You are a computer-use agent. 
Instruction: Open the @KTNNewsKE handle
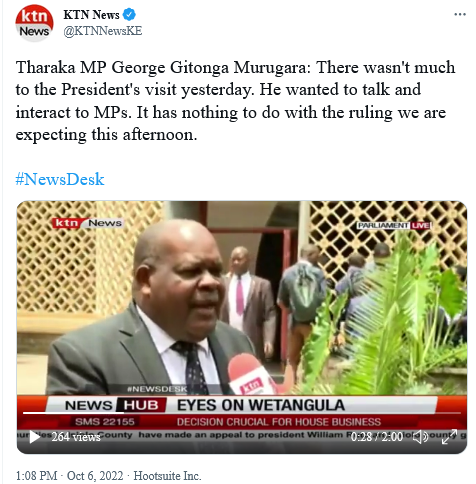point(103,31)
